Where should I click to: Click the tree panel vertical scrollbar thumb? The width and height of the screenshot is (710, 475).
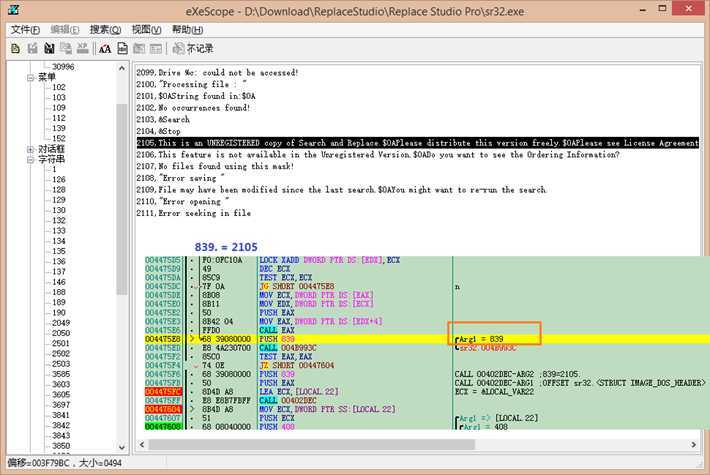coord(122,199)
